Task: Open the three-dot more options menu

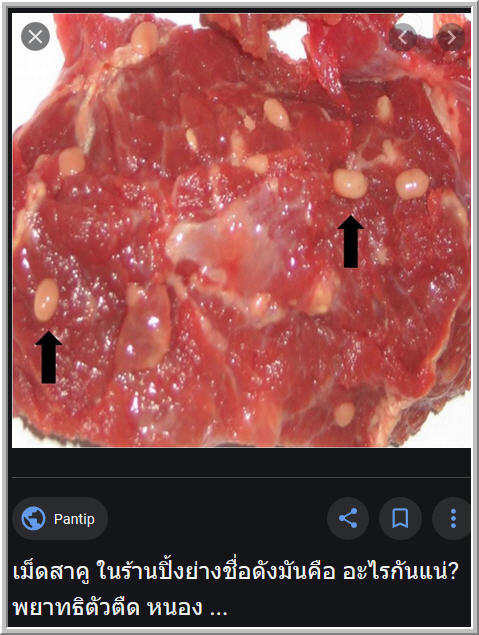Action: click(453, 518)
